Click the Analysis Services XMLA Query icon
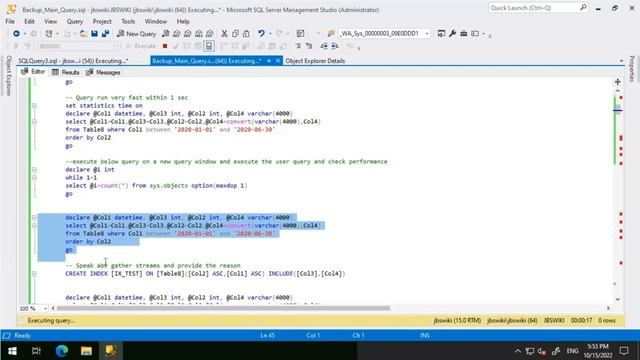 coord(198,33)
